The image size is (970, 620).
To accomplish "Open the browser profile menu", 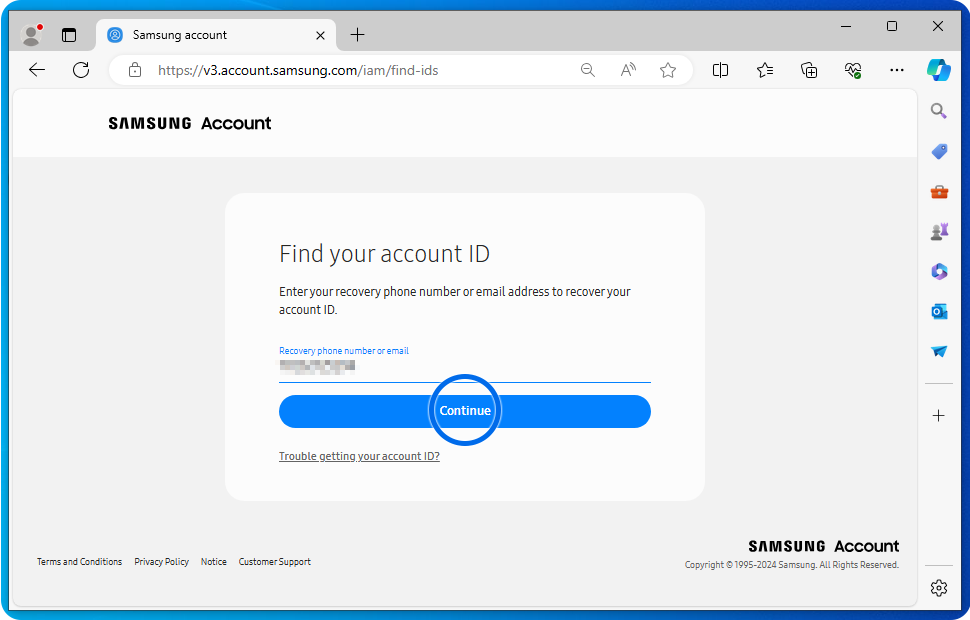I will [32, 35].
